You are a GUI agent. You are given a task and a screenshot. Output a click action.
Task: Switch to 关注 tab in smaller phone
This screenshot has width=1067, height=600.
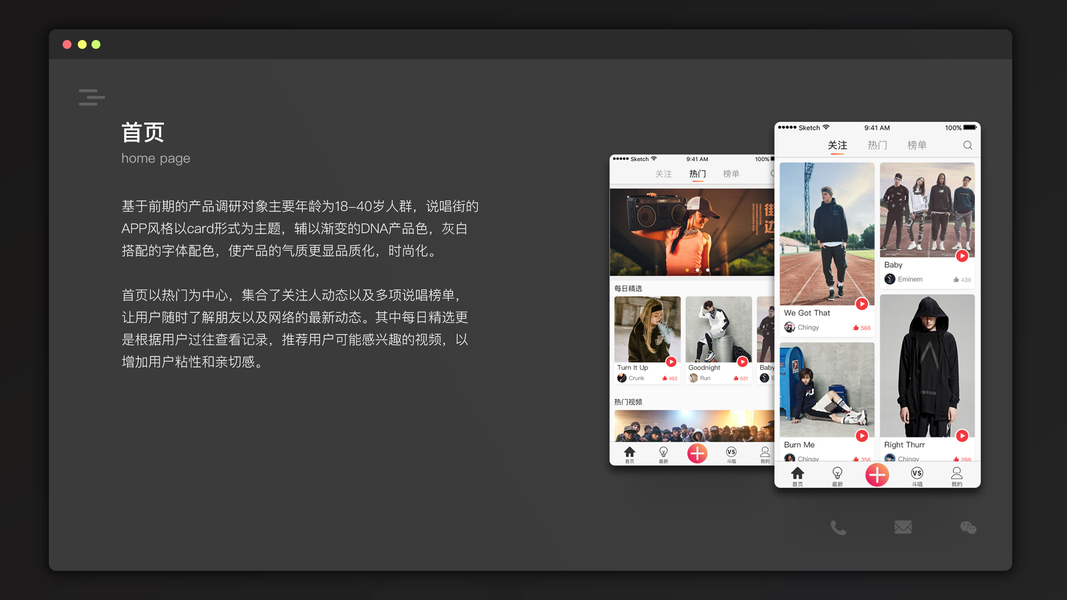pyautogui.click(x=663, y=174)
